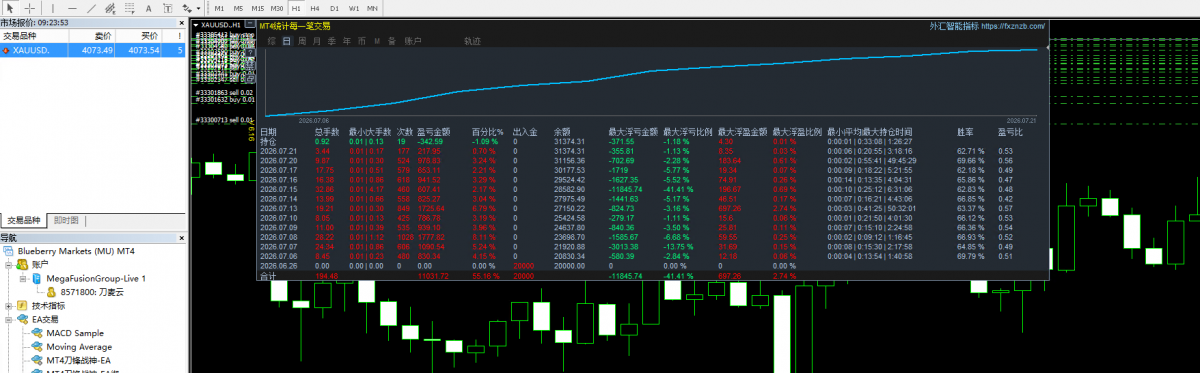
Task: Click the 买价 column header
Action: pyautogui.click(x=139, y=36)
